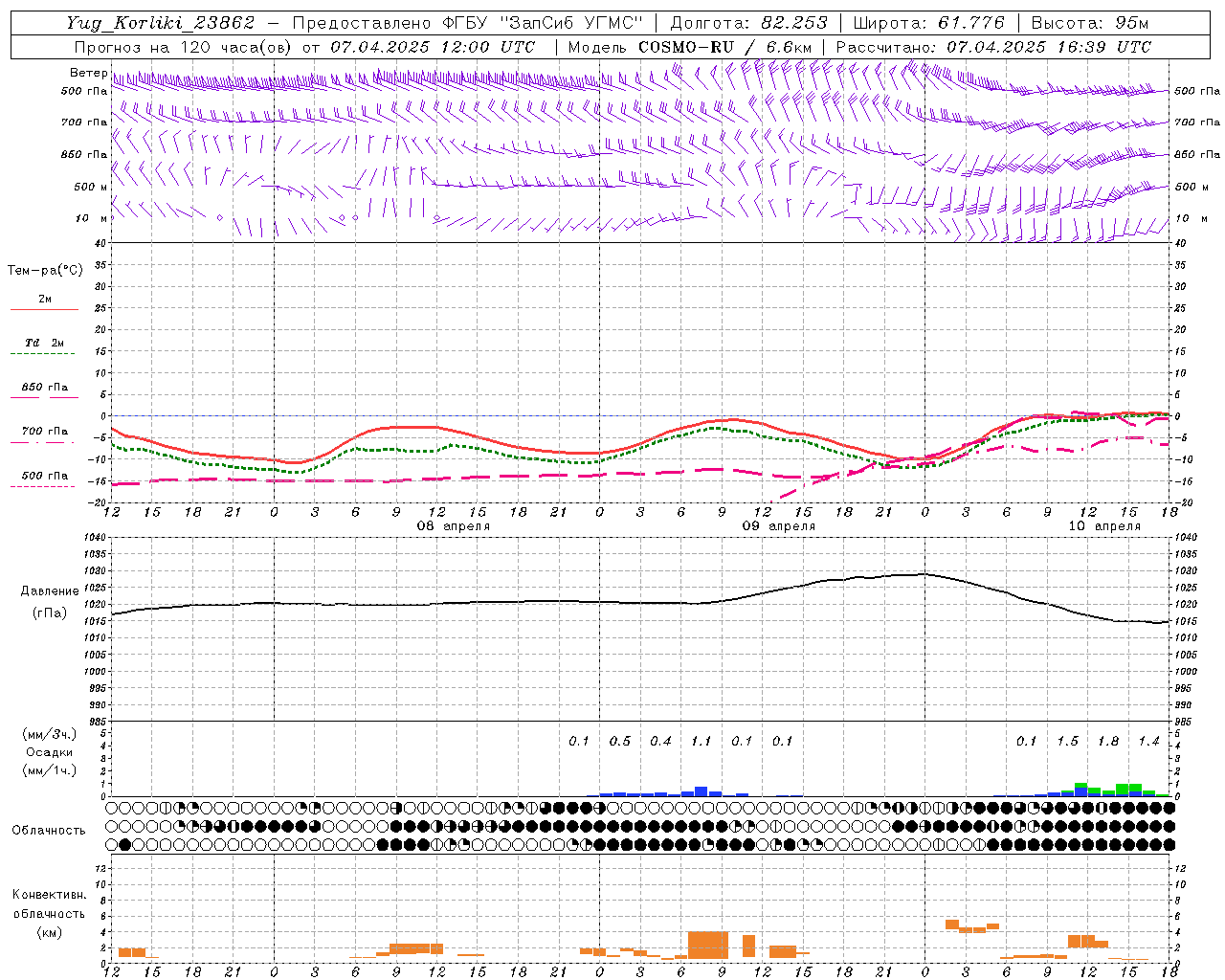Click the (мм/1ч.) precipitation unit label
This screenshot has height=980, width=1225.
tap(50, 770)
